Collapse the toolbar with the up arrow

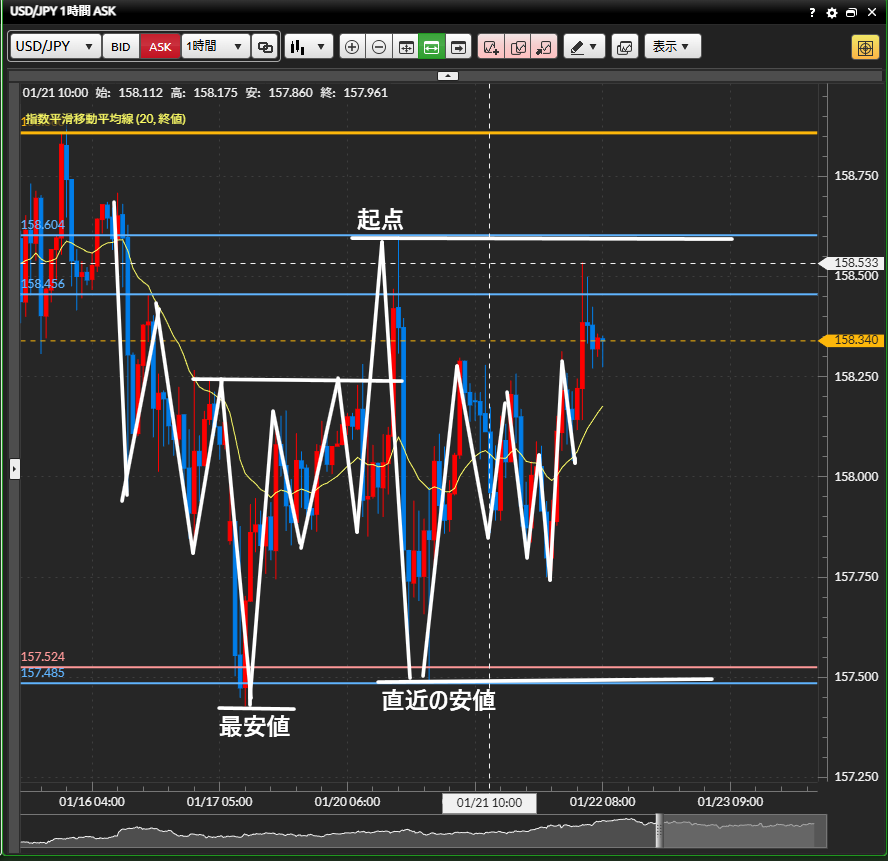coord(449,75)
